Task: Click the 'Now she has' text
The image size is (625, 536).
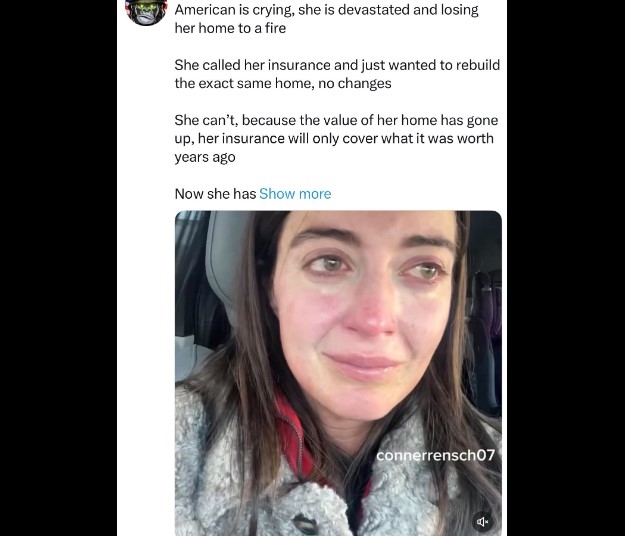Action: point(215,194)
